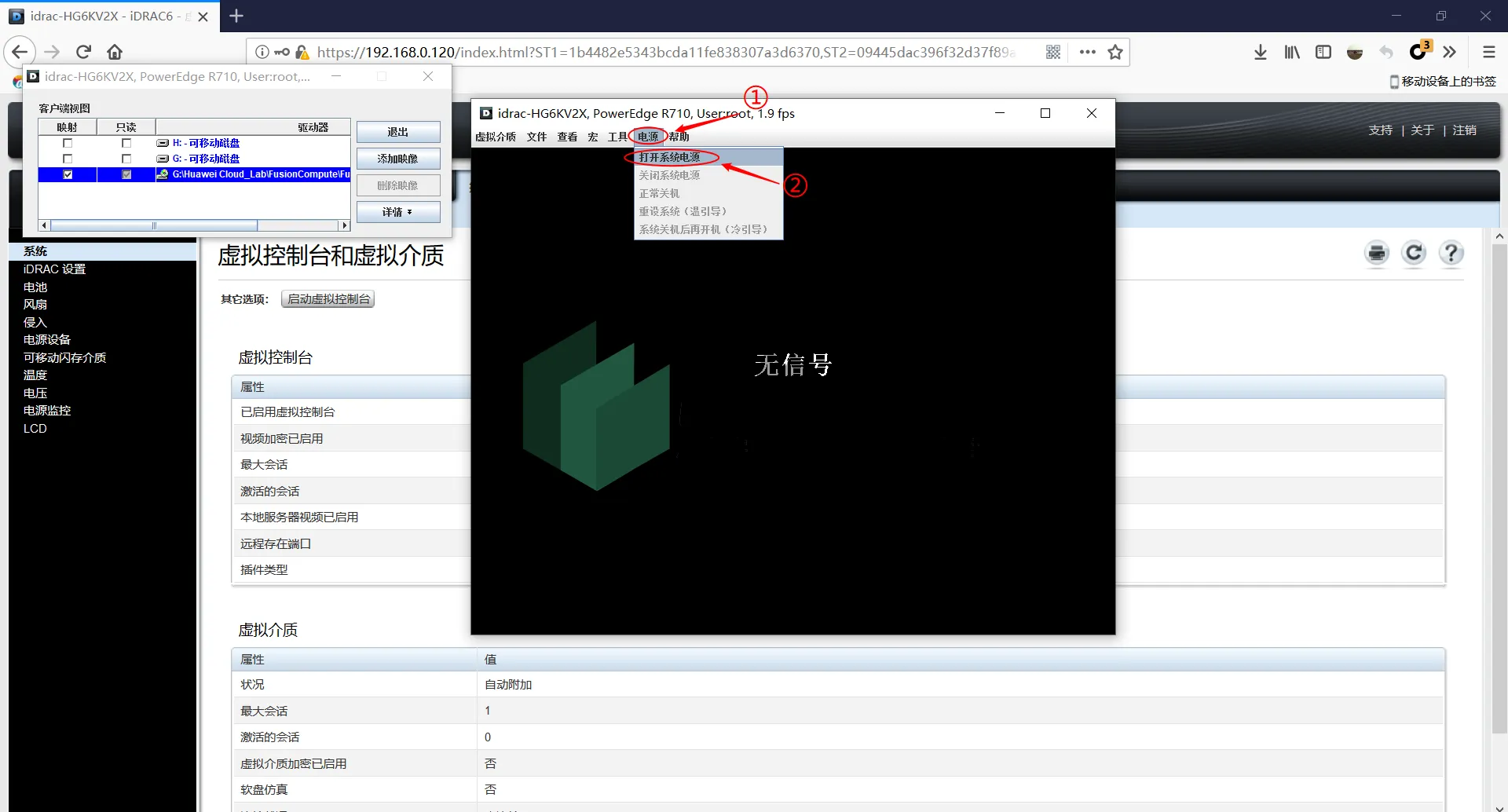This screenshot has height=812, width=1508.
Task: Select 电池 in sidebar
Action: pos(35,287)
